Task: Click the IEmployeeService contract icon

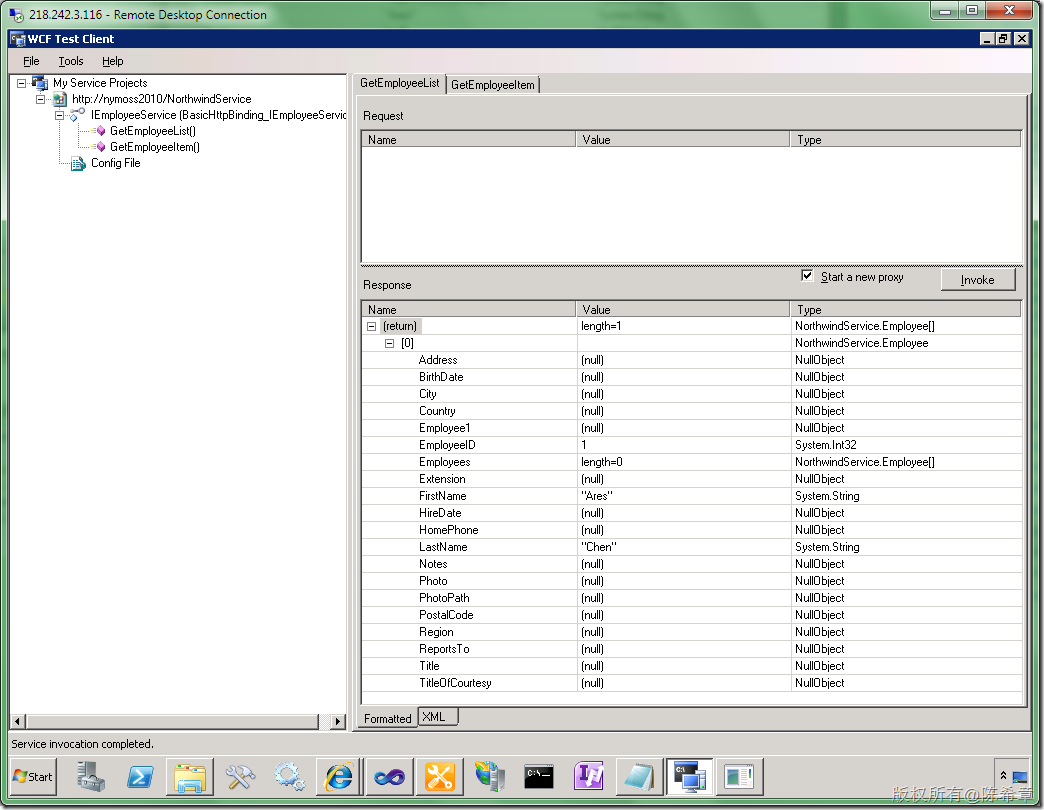Action: point(78,114)
